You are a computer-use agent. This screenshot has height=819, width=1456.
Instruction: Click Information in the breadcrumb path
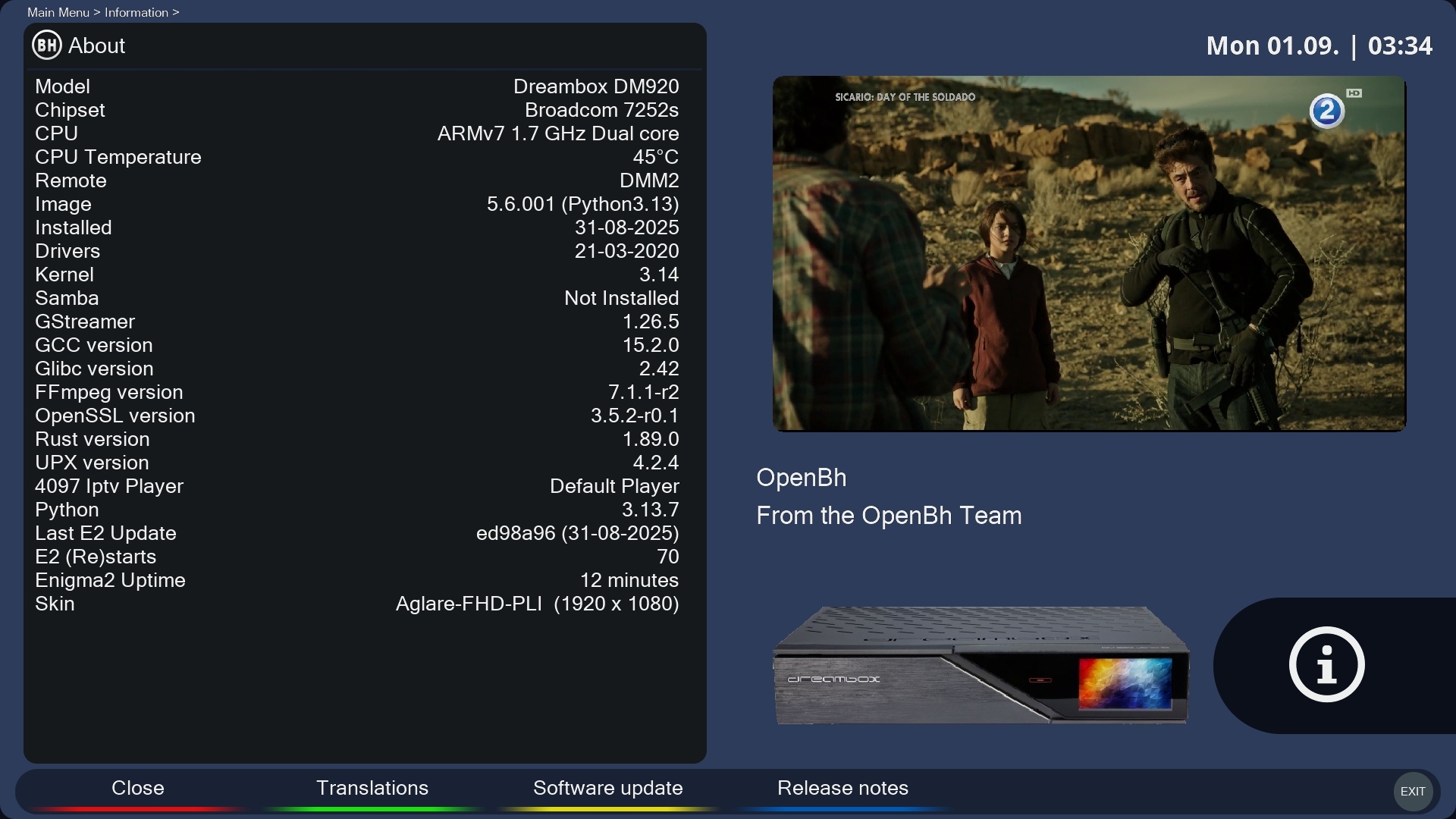136,12
